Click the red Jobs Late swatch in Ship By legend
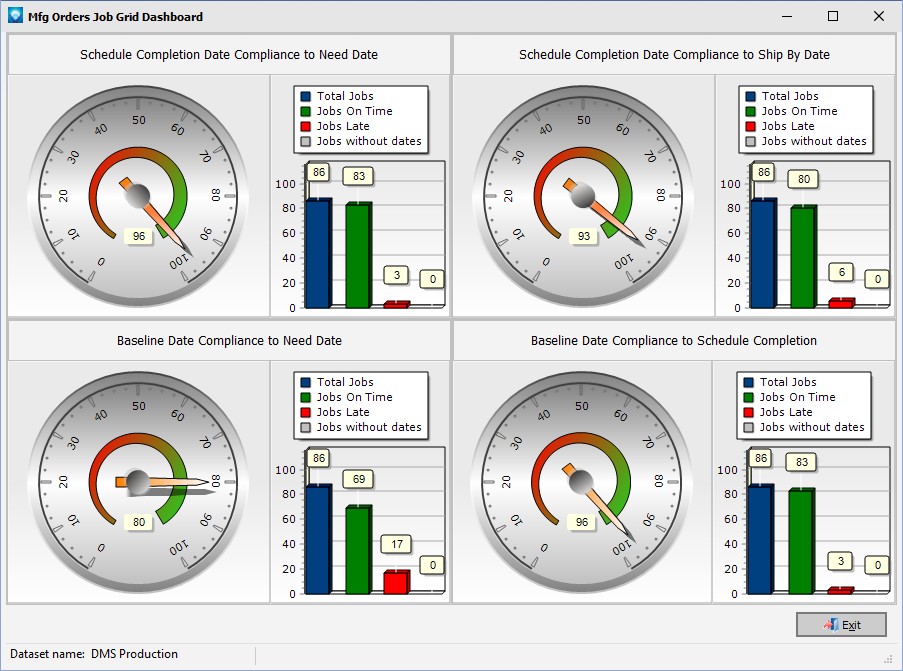The height and width of the screenshot is (671, 903). click(751, 126)
